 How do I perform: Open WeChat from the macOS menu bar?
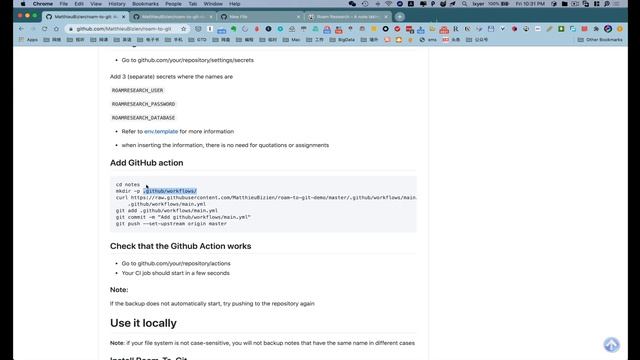(352, 4)
